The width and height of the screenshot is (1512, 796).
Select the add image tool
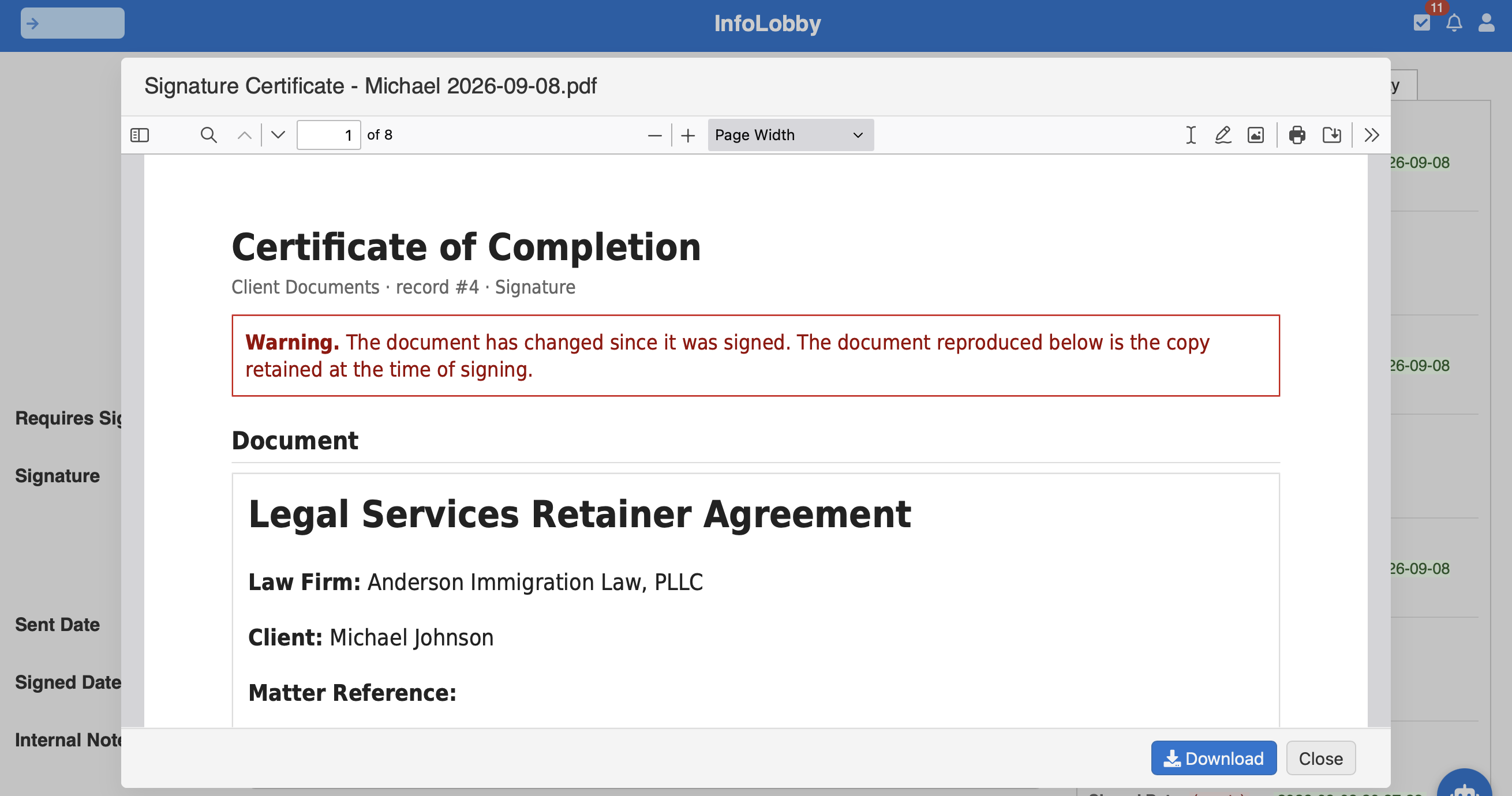[x=1256, y=135]
